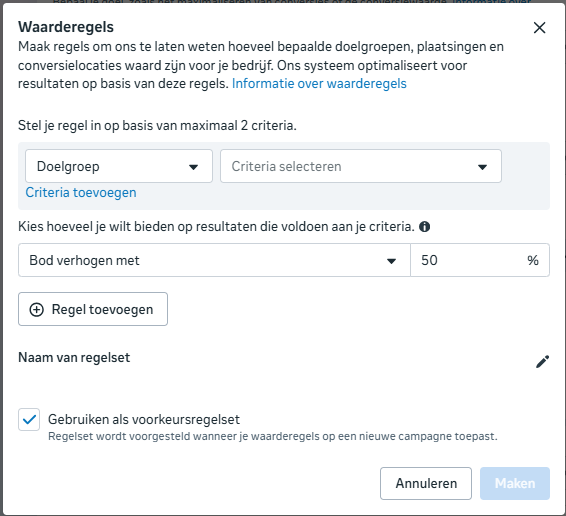Click the pencil icon to edit regelset name

(543, 361)
